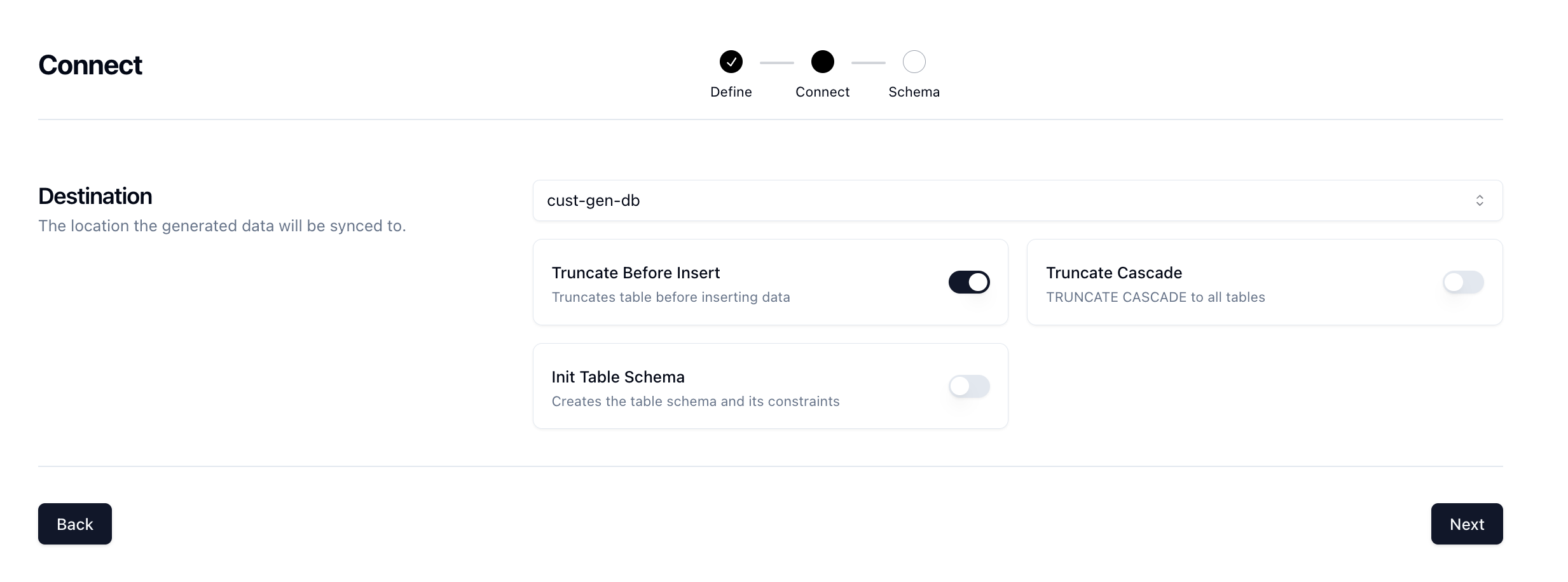Enable the Truncate Cascade switch
The width and height of the screenshot is (1568, 582).
[x=1462, y=282]
